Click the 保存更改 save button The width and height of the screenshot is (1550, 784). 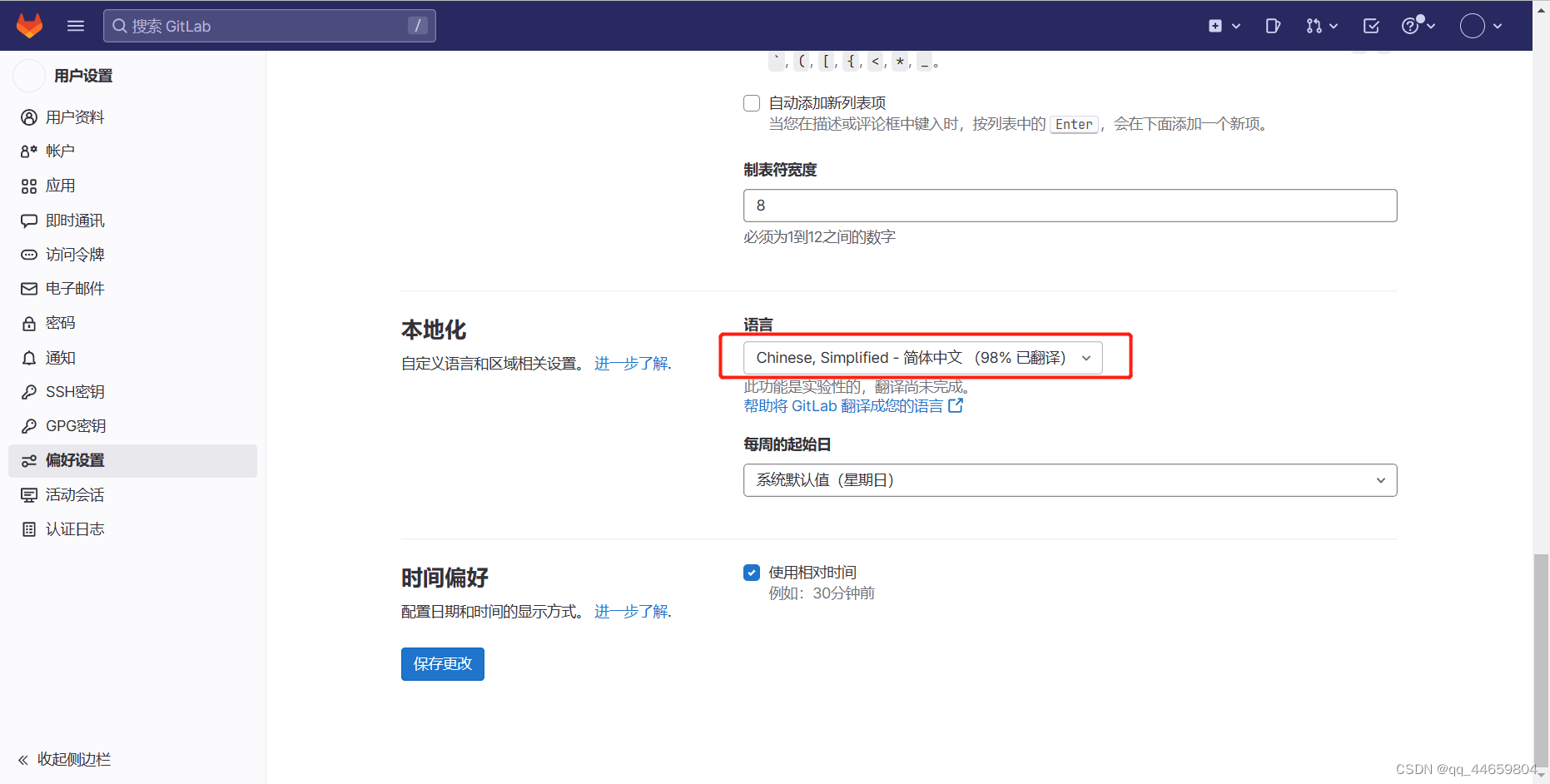pos(443,664)
